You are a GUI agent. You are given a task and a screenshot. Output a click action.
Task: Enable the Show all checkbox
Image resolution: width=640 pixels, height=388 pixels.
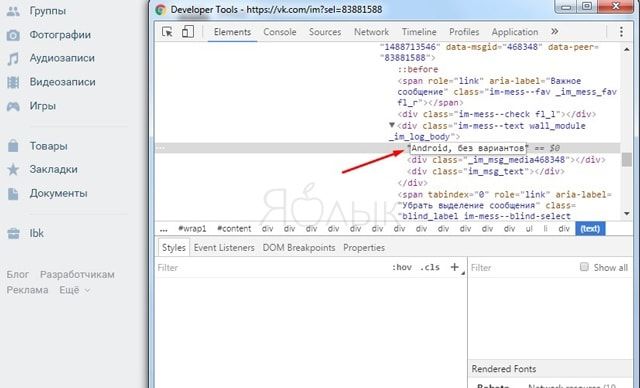584,267
